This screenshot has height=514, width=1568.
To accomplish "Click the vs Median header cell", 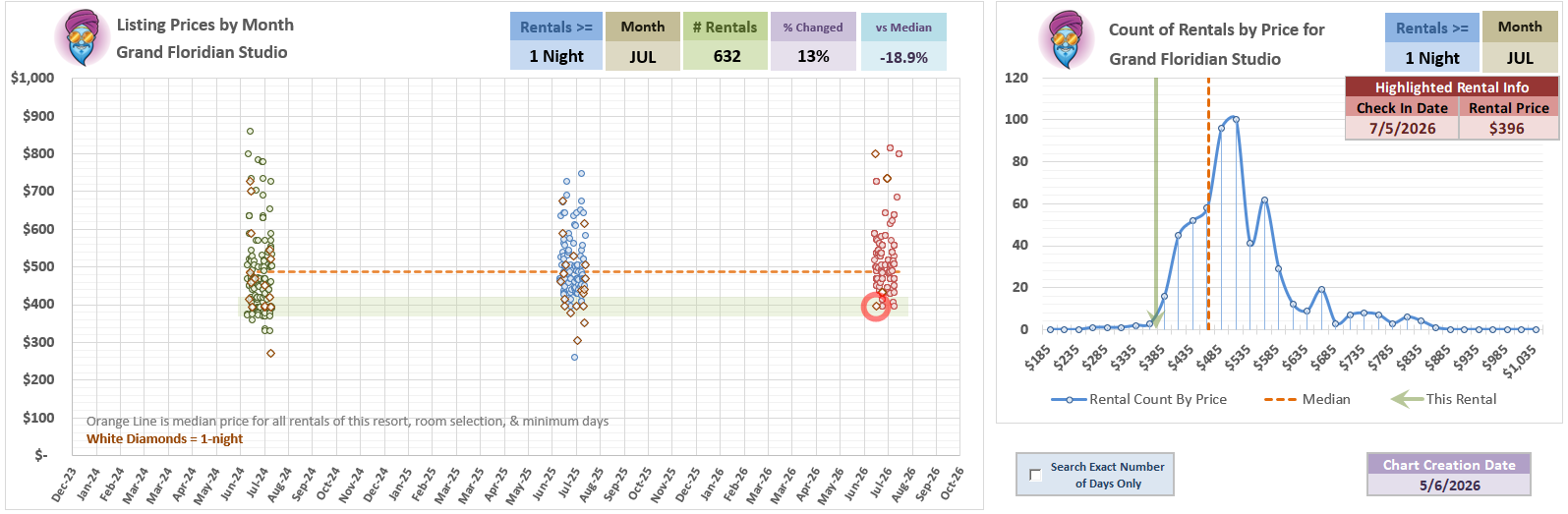I will [903, 28].
